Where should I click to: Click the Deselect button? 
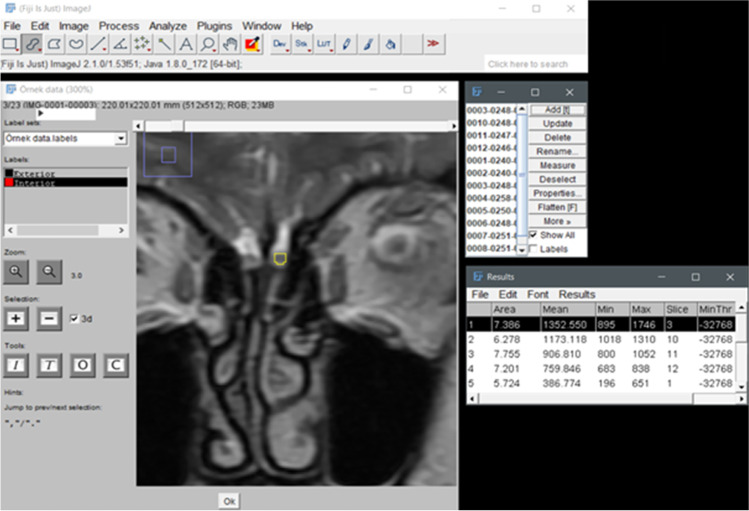[557, 180]
